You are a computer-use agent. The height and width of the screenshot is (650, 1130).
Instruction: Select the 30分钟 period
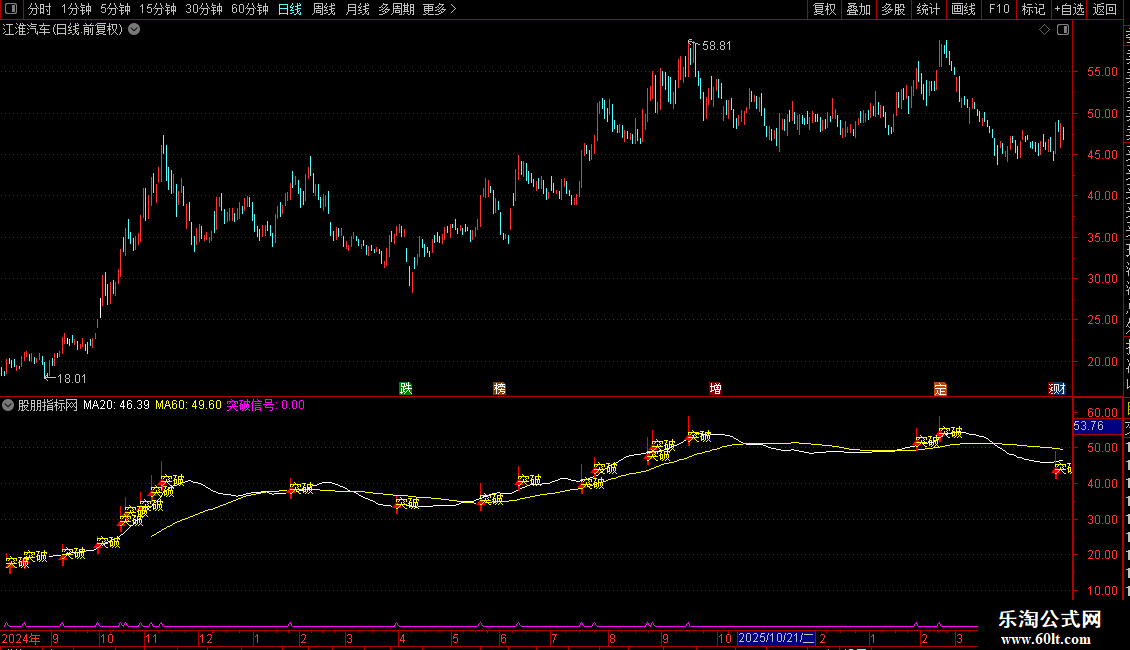click(x=204, y=9)
